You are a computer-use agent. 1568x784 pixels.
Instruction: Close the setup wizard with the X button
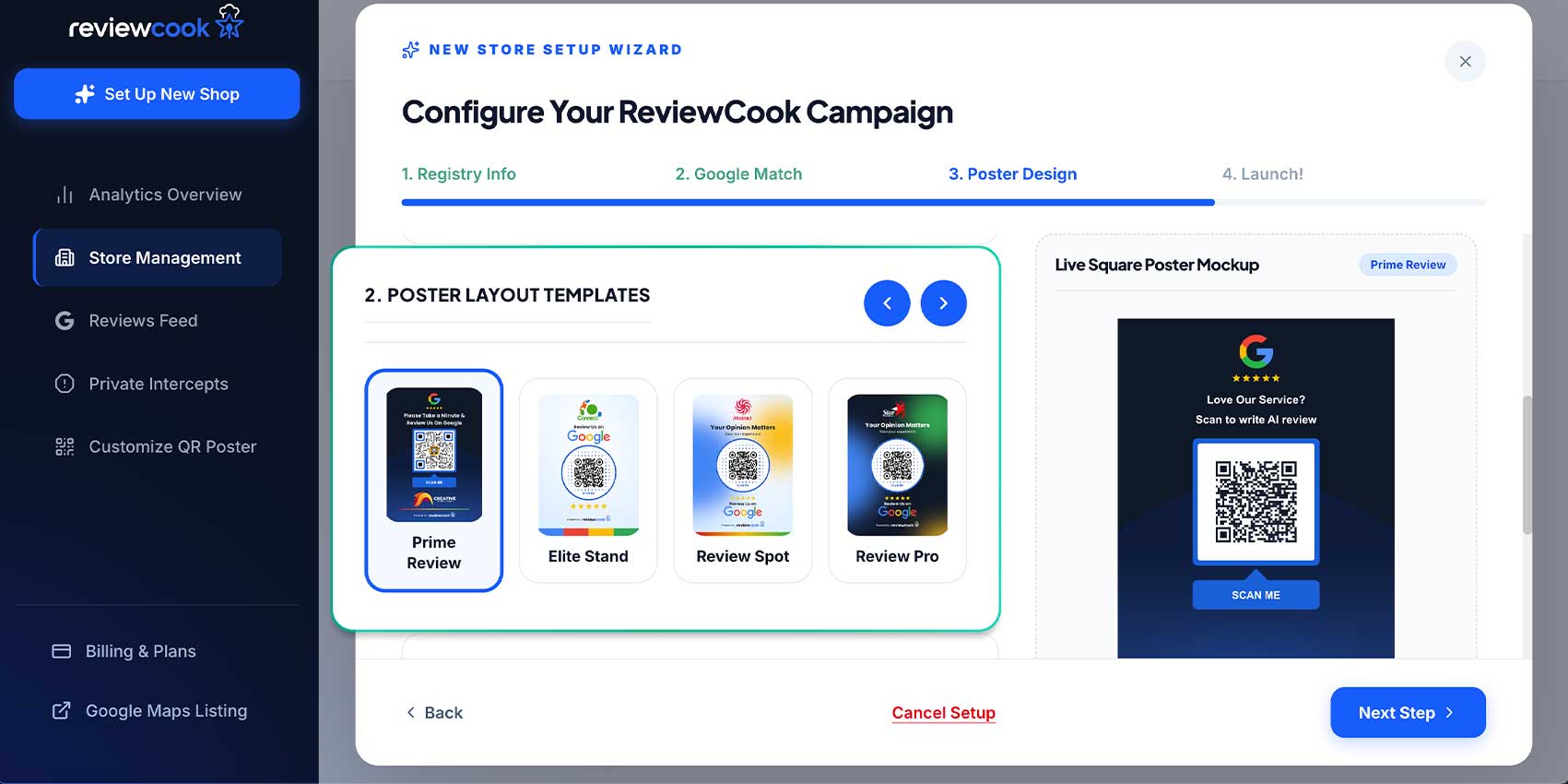tap(1465, 62)
